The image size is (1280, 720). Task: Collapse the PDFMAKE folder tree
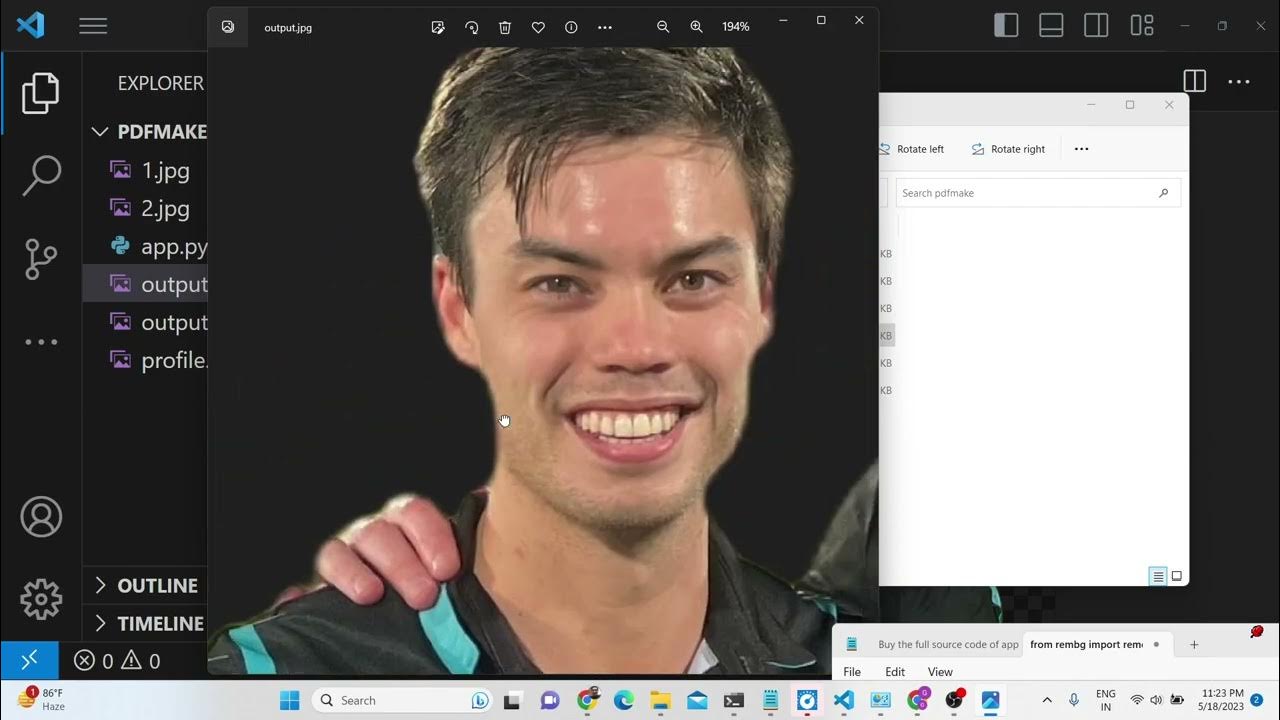[x=100, y=132]
